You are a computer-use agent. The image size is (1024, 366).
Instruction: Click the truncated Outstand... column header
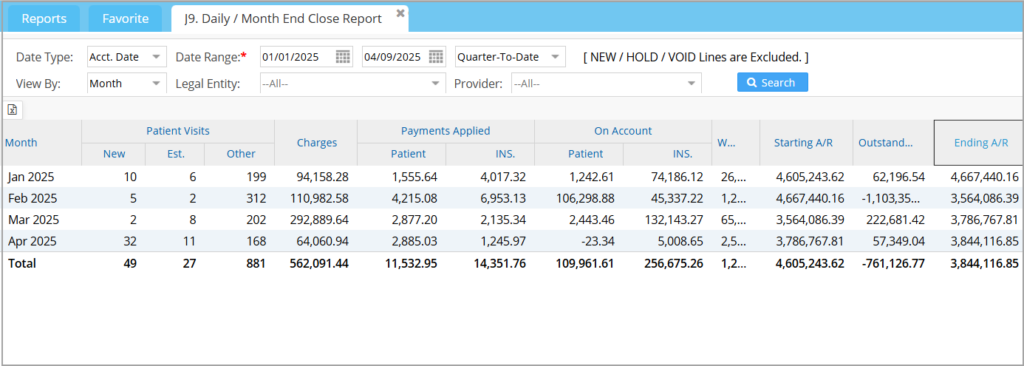click(893, 142)
